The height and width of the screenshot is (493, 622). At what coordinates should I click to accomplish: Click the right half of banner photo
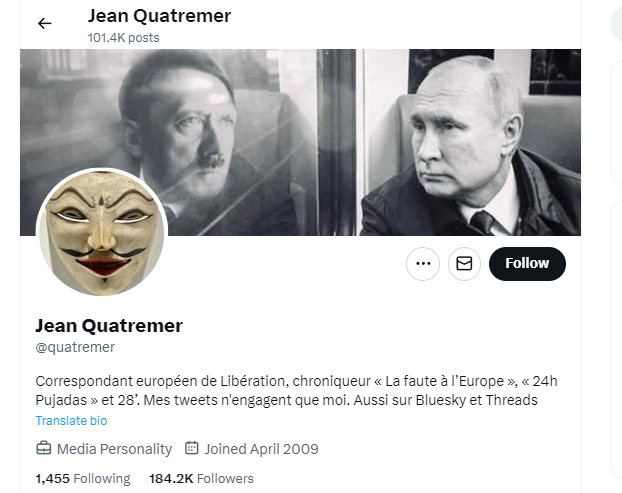[x=470, y=142]
